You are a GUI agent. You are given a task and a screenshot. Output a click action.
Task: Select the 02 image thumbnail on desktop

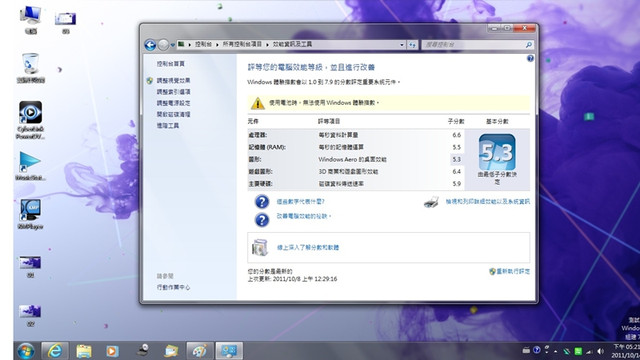tap(30, 316)
